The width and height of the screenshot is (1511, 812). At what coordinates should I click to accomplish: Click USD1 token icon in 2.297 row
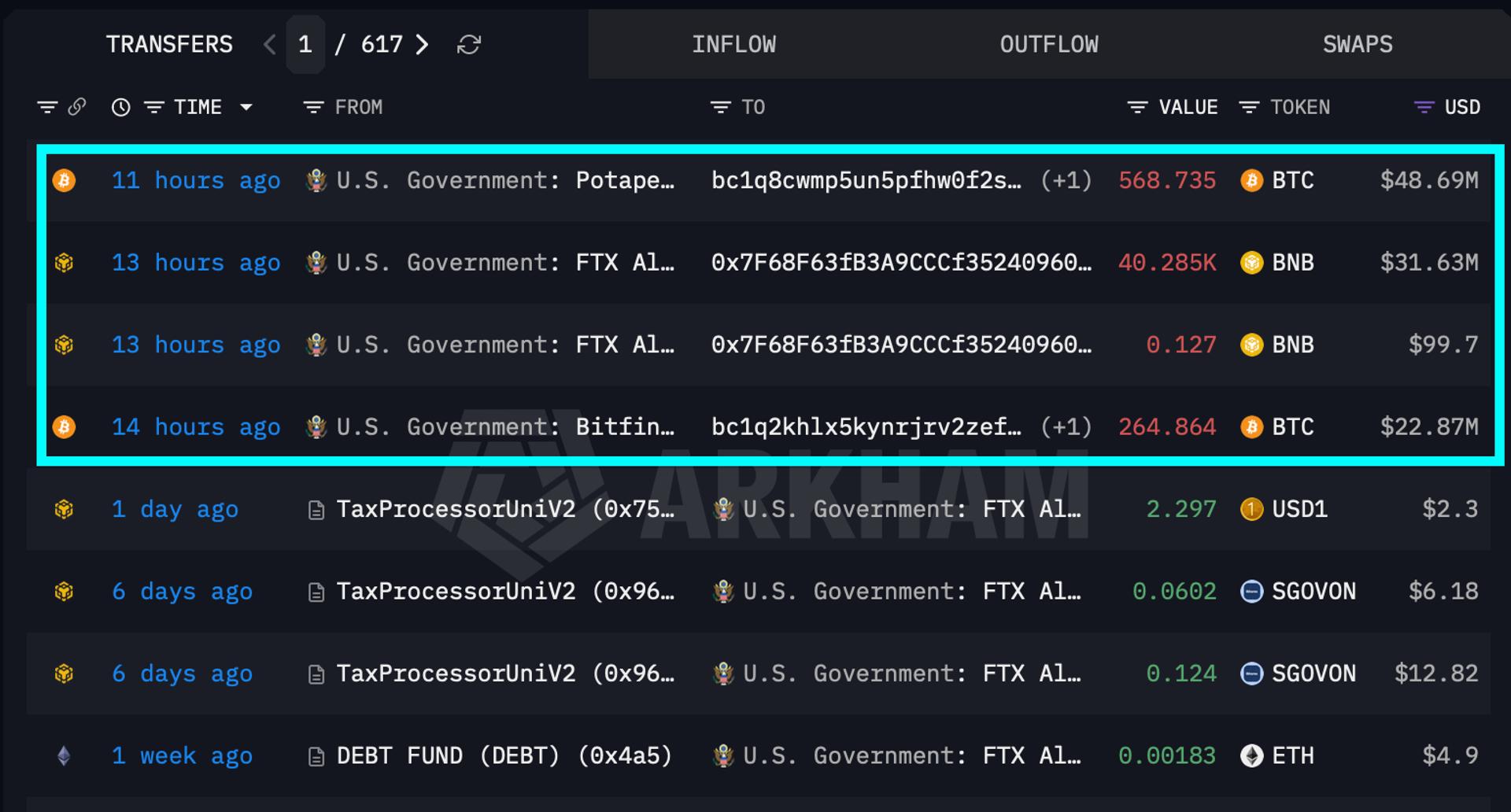[1251, 510]
